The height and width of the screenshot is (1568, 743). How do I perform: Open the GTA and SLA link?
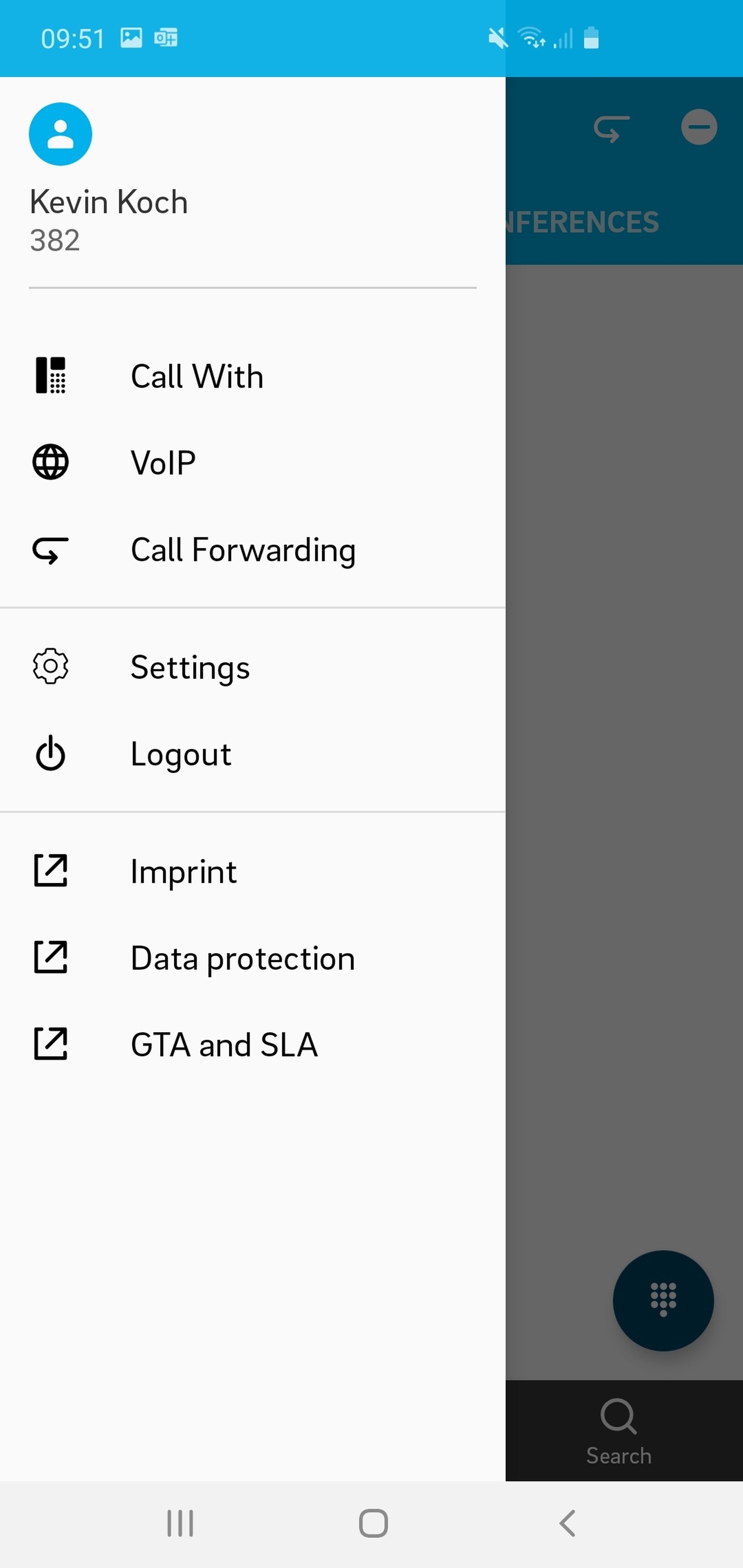224,1045
